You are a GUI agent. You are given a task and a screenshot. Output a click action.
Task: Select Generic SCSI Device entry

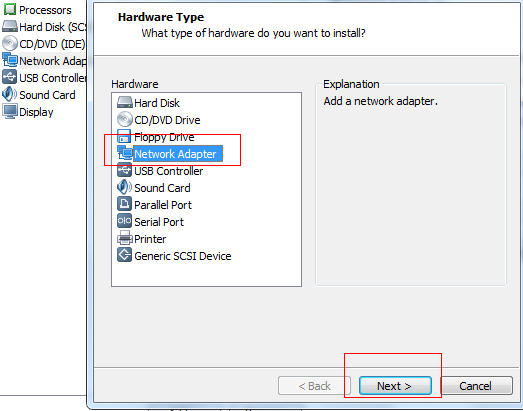coord(182,256)
